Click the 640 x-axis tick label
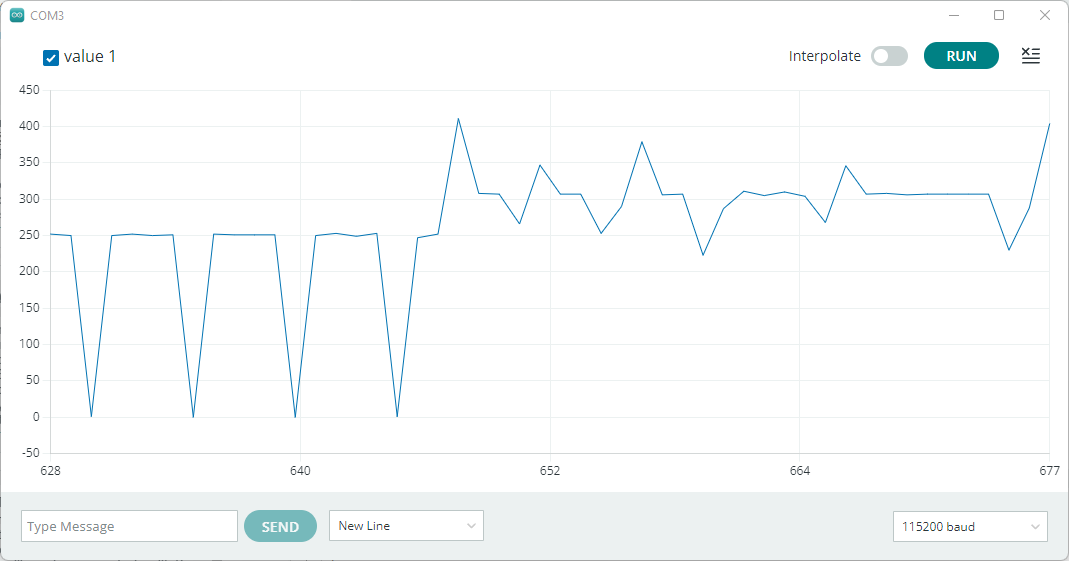The height and width of the screenshot is (561, 1069). click(x=300, y=470)
